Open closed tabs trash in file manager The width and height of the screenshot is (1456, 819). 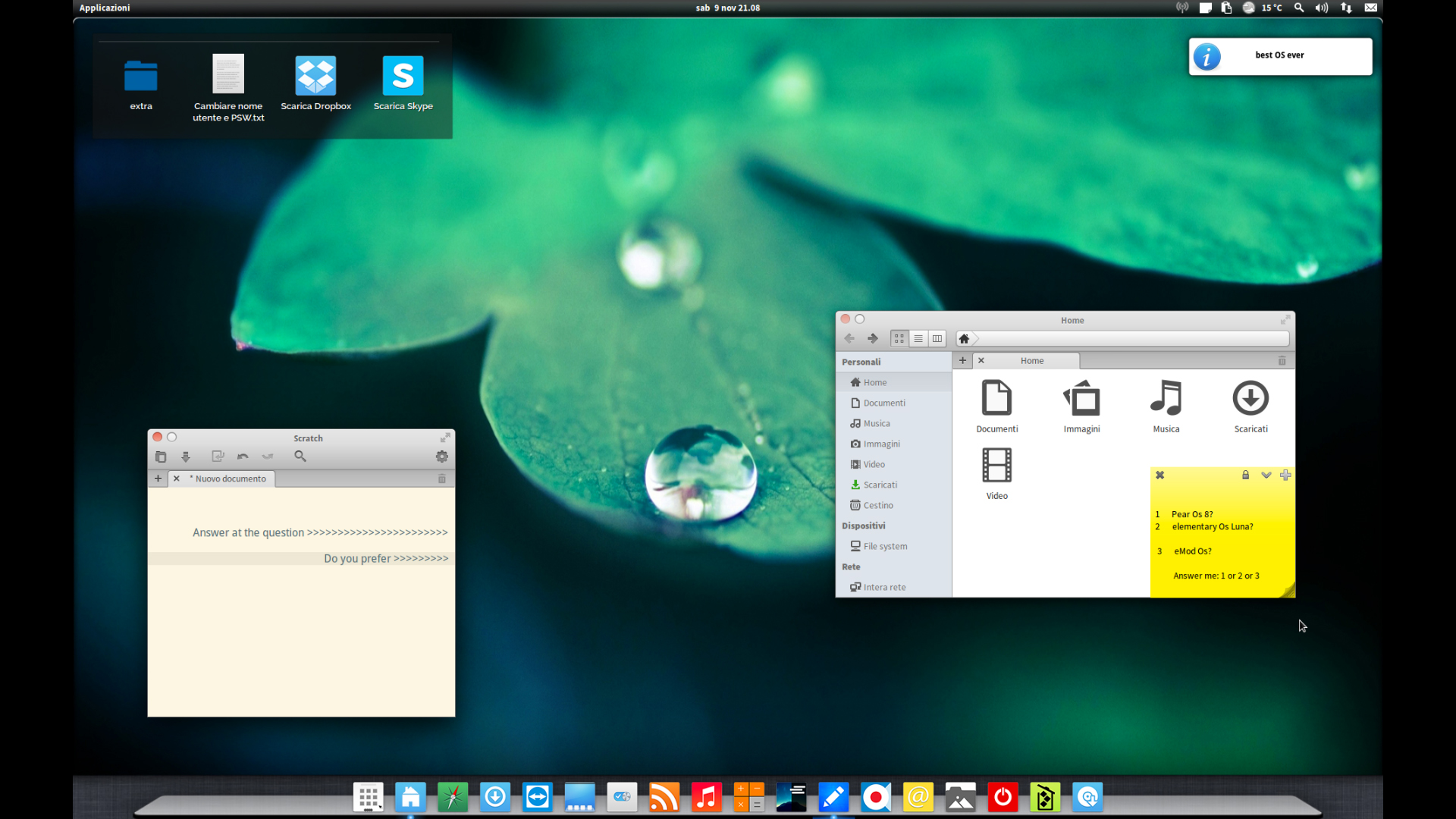click(1282, 361)
